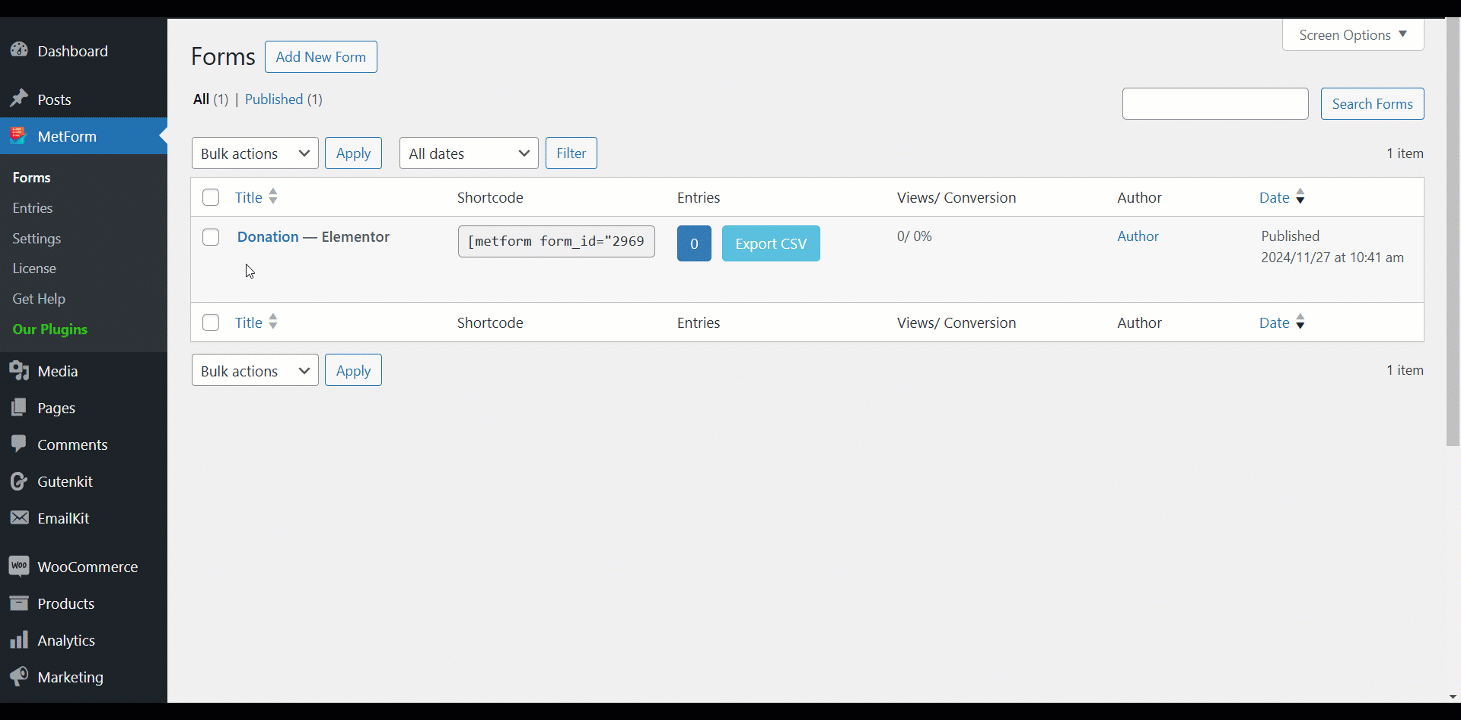Show the All (1) filter link

[x=211, y=99]
